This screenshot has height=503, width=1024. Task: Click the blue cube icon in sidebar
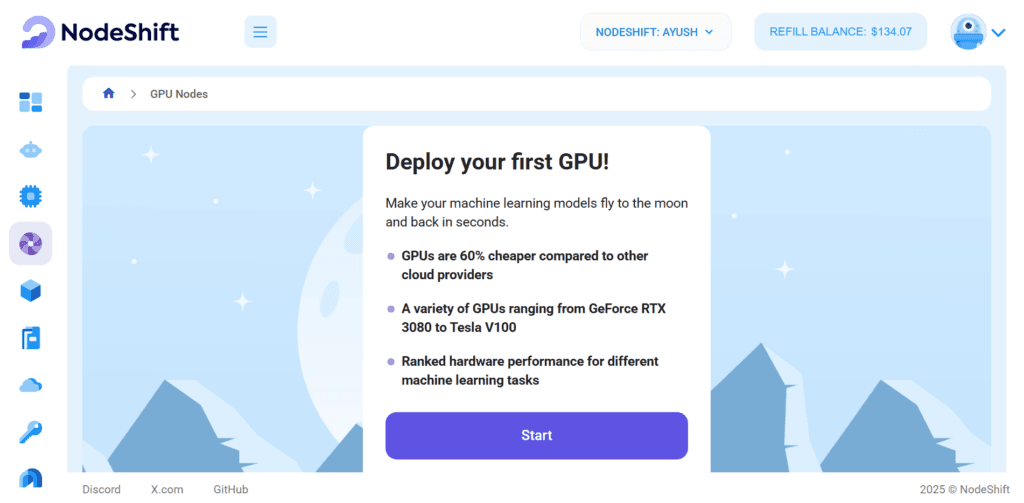coord(30,291)
